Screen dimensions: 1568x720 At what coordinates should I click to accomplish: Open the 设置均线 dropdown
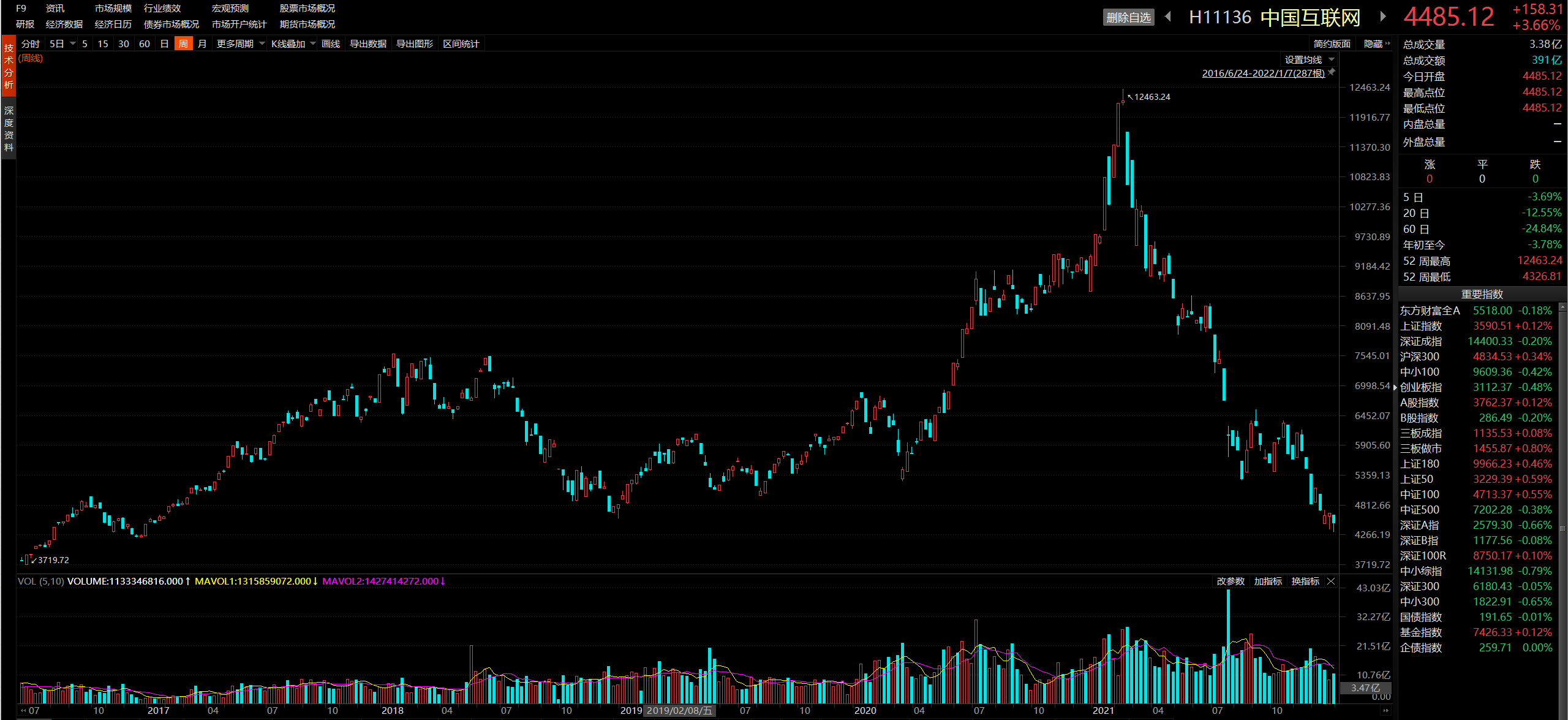pyautogui.click(x=1309, y=60)
